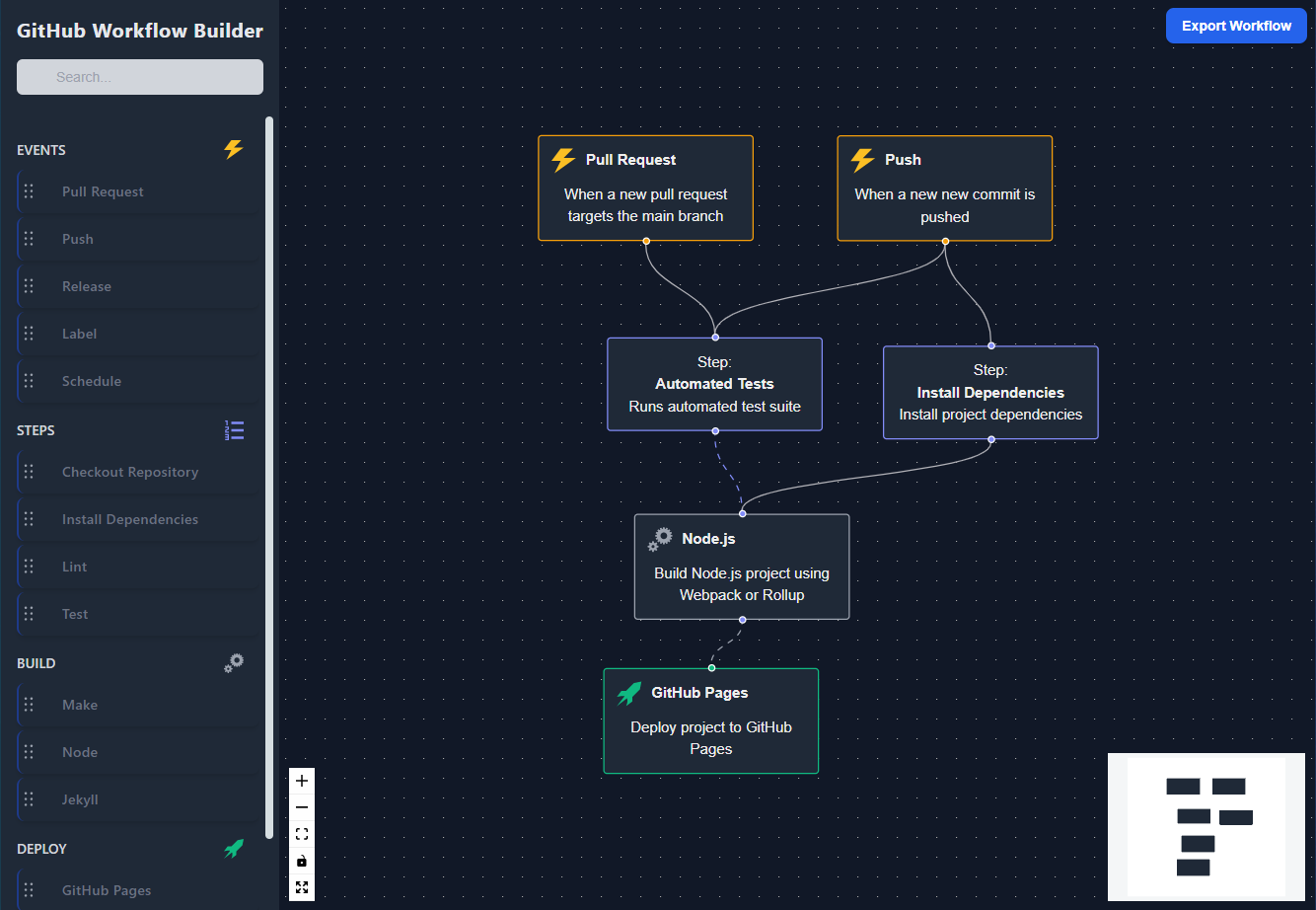Viewport: 1316px width, 910px height.
Task: Click the zoom-out minus icon on the canvas controls
Action: coord(302,806)
